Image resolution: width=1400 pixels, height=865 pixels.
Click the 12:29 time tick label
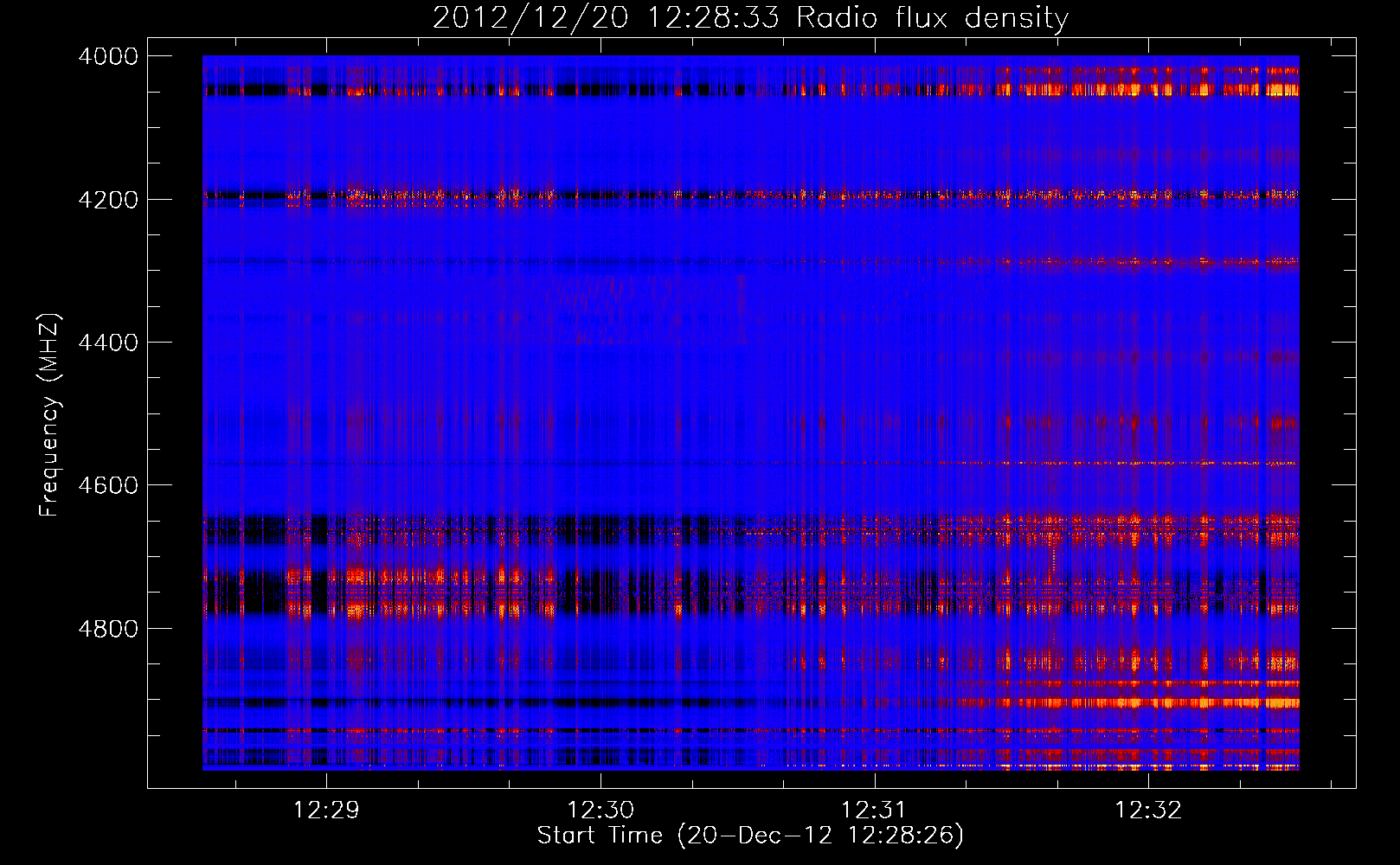coord(326,811)
